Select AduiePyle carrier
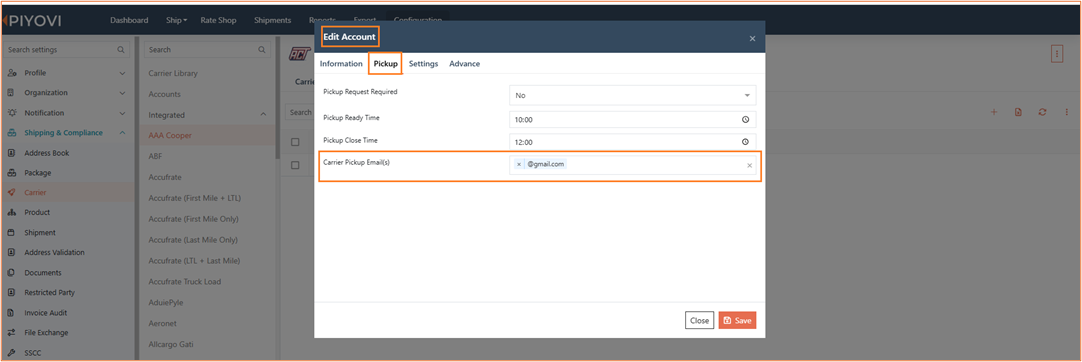This screenshot has width=1082, height=362. 166,303
